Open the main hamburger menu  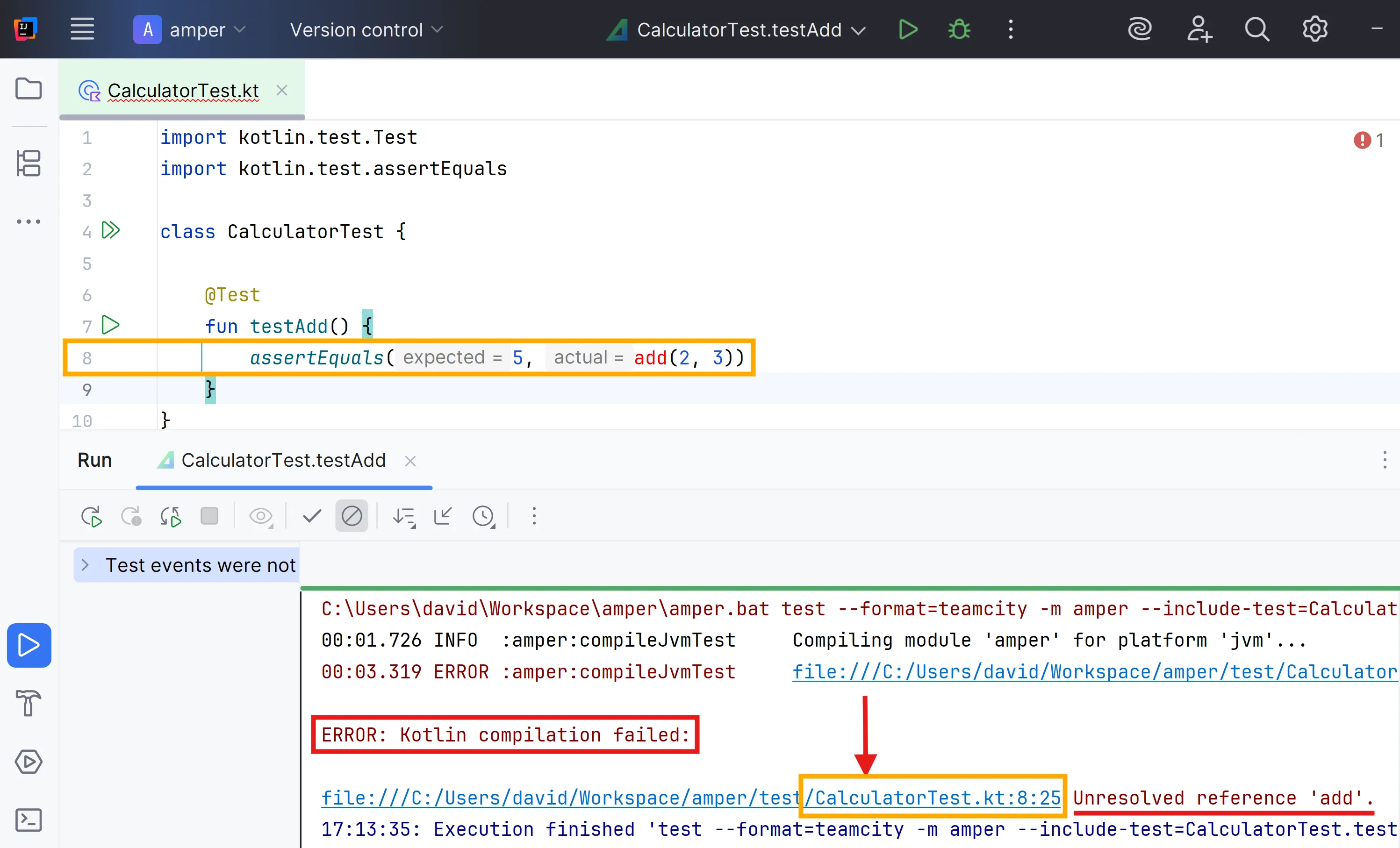click(82, 29)
